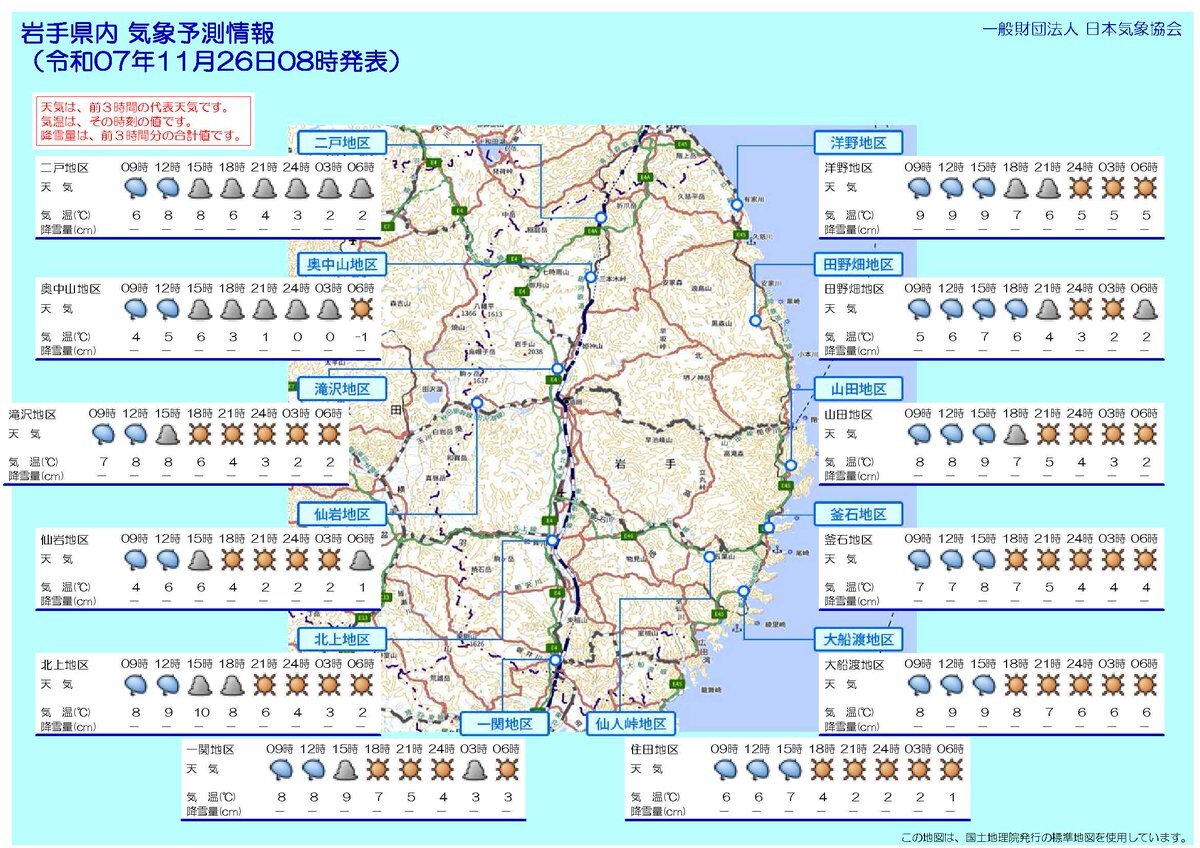Click the 15時 rain icon for 大船渡地区

(x=984, y=685)
